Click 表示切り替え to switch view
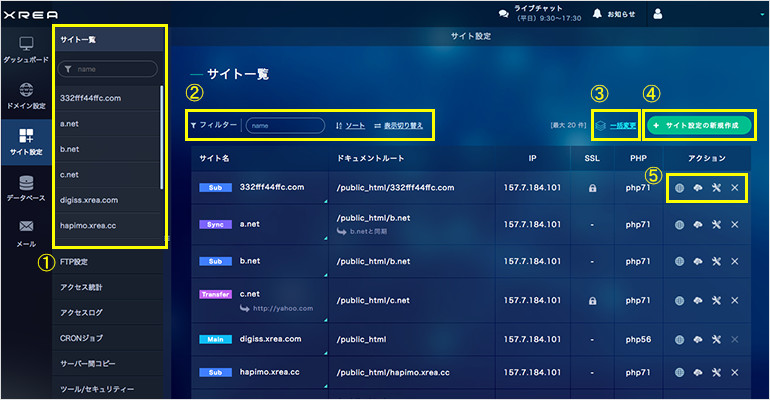The image size is (770, 400). (x=397, y=126)
